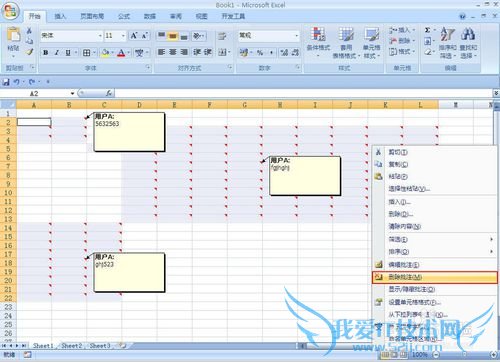Align text right
The height and width of the screenshot is (362, 500).
(x=184, y=52)
